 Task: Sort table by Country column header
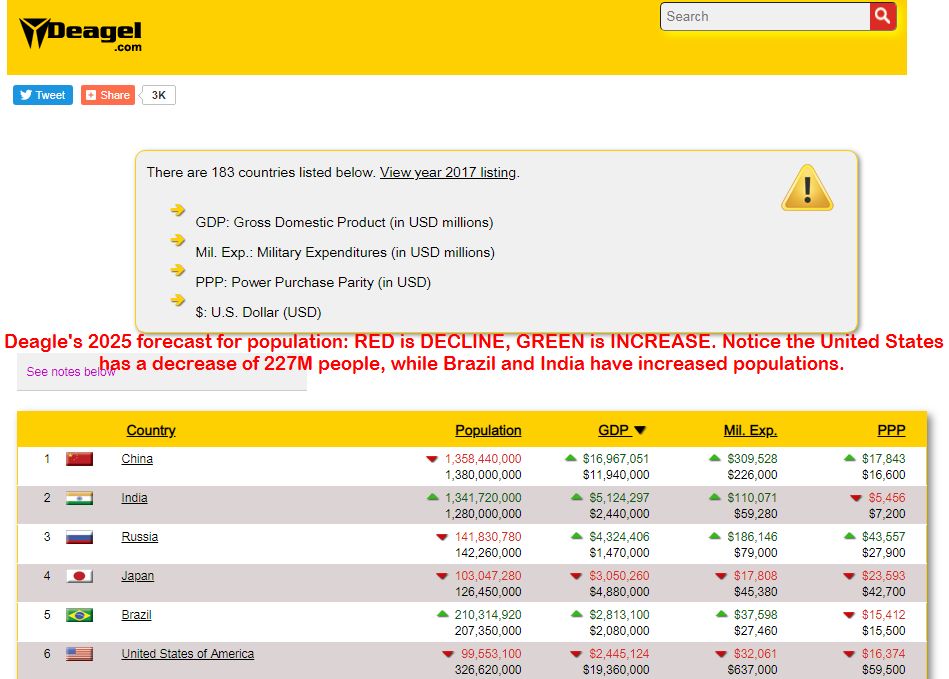[x=151, y=430]
